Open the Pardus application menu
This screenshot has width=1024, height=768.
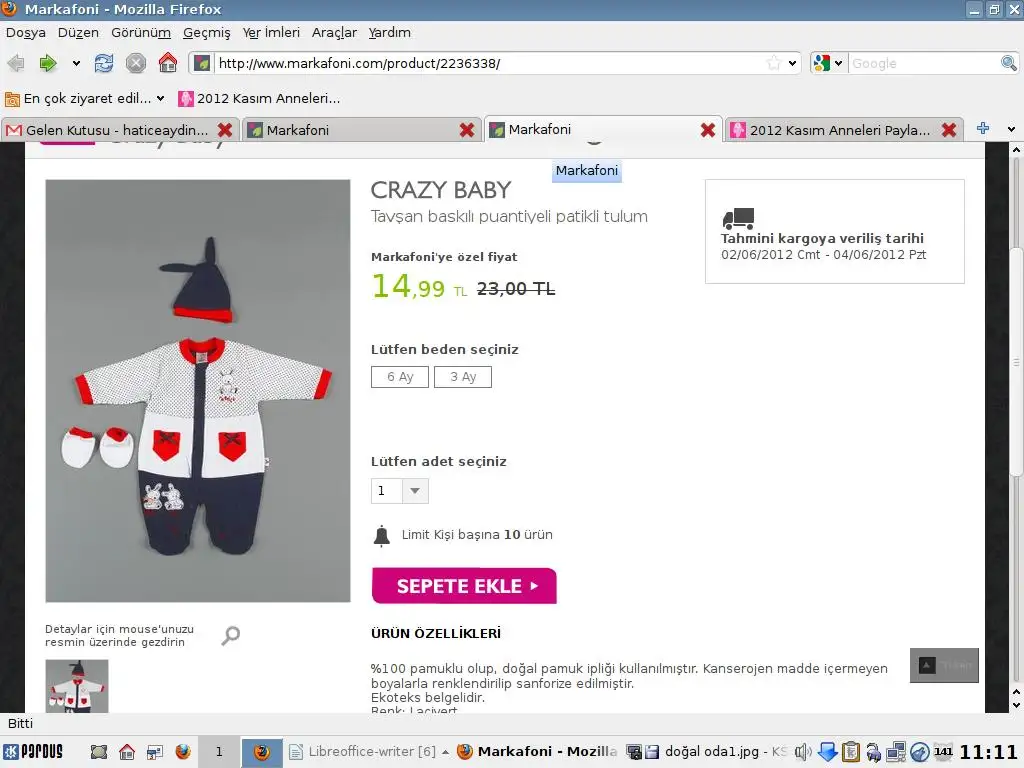(x=33, y=752)
